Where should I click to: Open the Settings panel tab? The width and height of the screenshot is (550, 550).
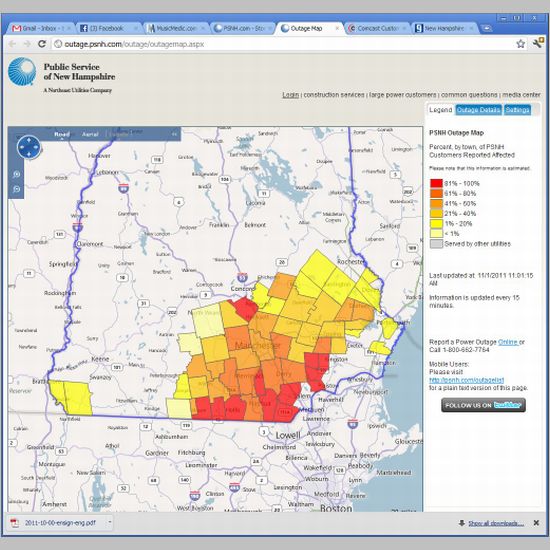click(x=517, y=110)
